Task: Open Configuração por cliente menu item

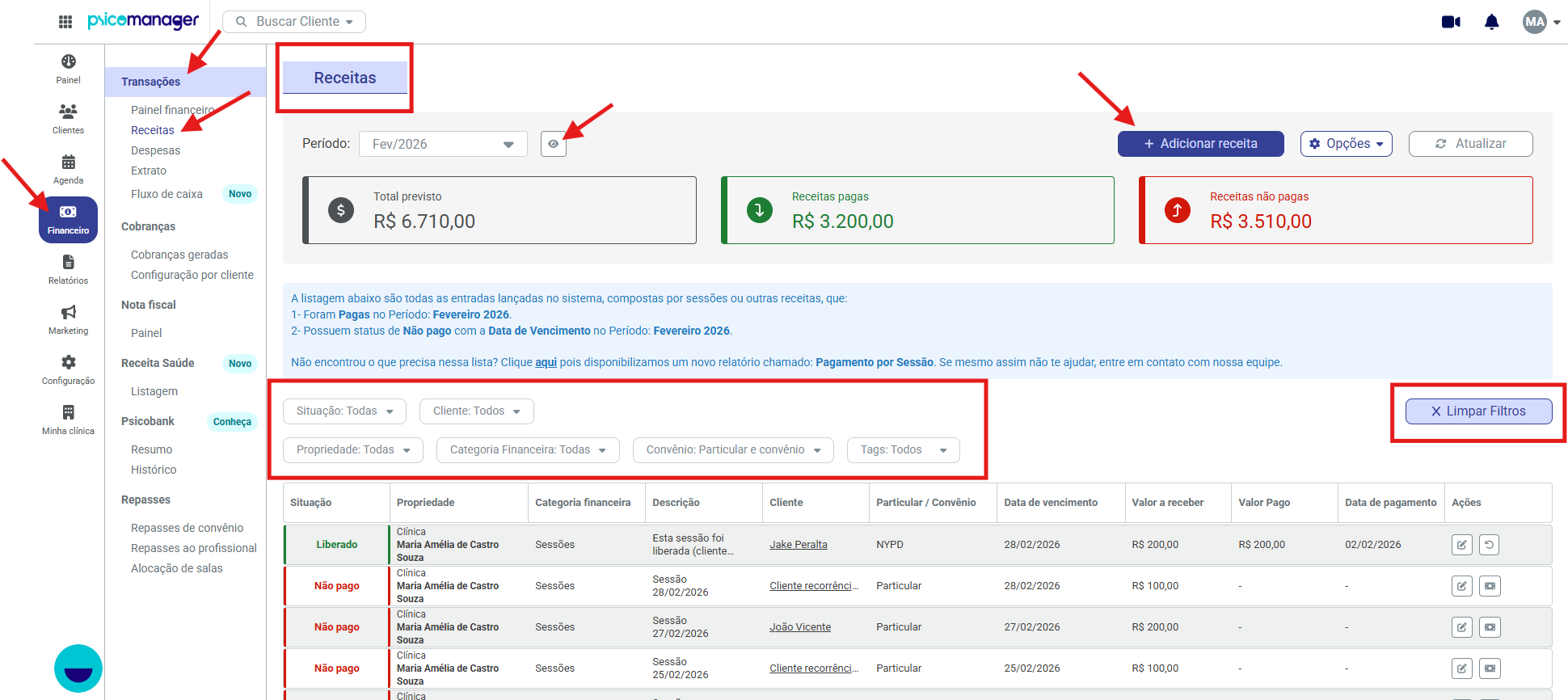Action: coord(192,275)
